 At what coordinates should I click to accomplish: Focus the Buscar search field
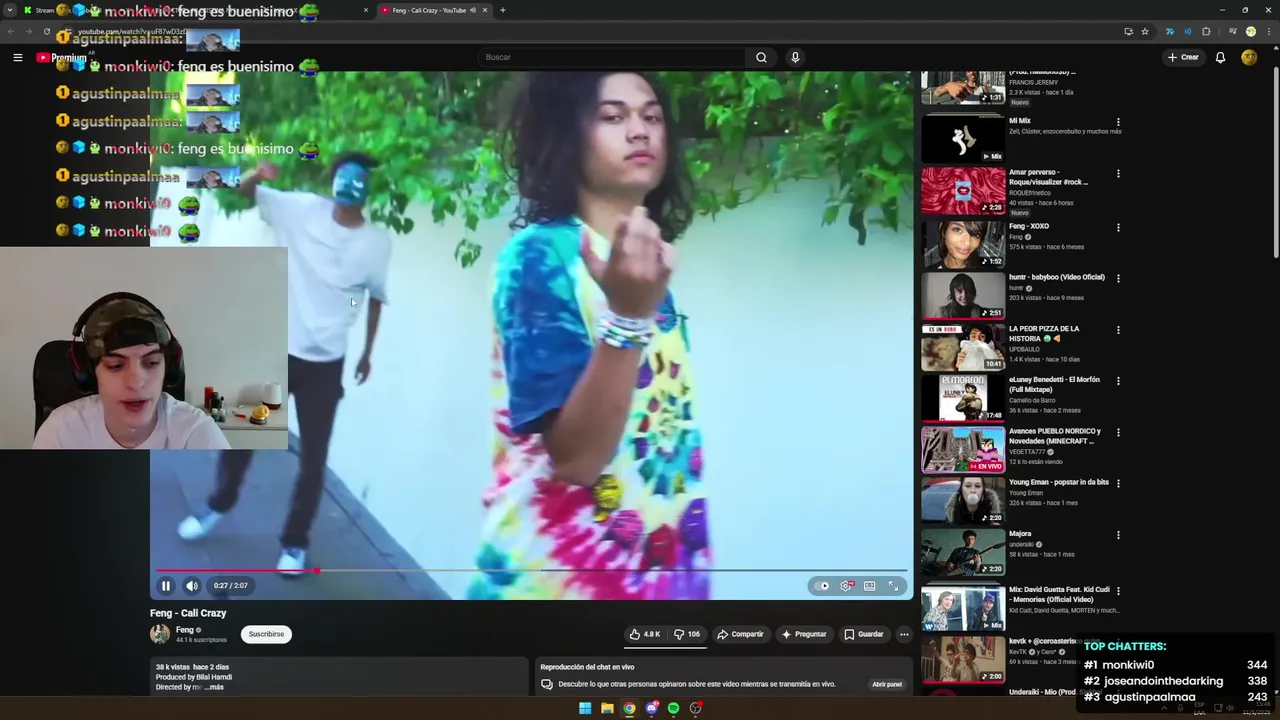coord(611,57)
